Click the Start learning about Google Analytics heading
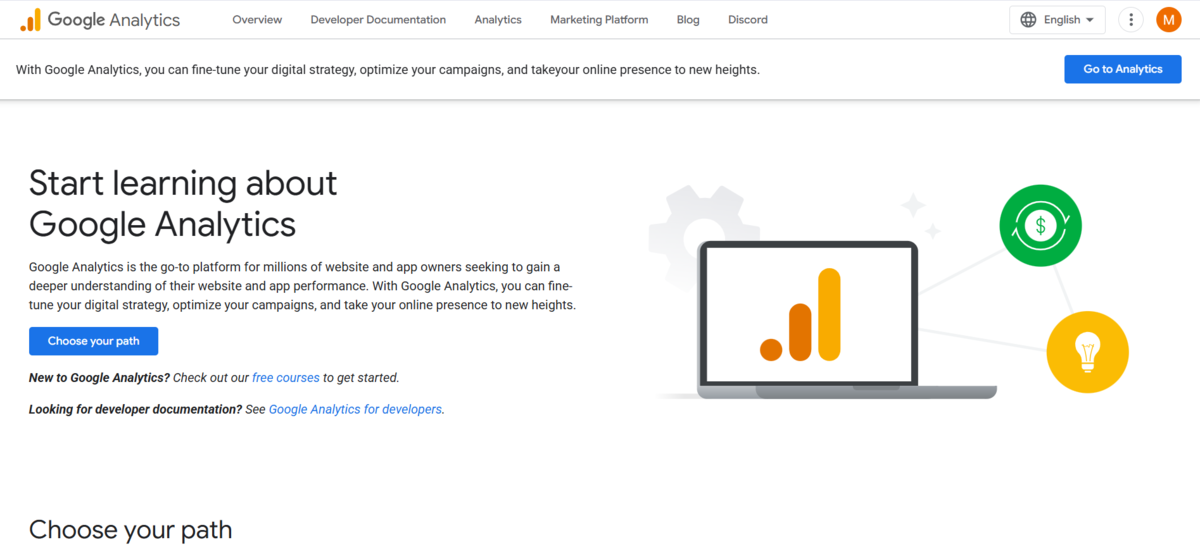Viewport: 1200px width, 554px height. [x=183, y=203]
